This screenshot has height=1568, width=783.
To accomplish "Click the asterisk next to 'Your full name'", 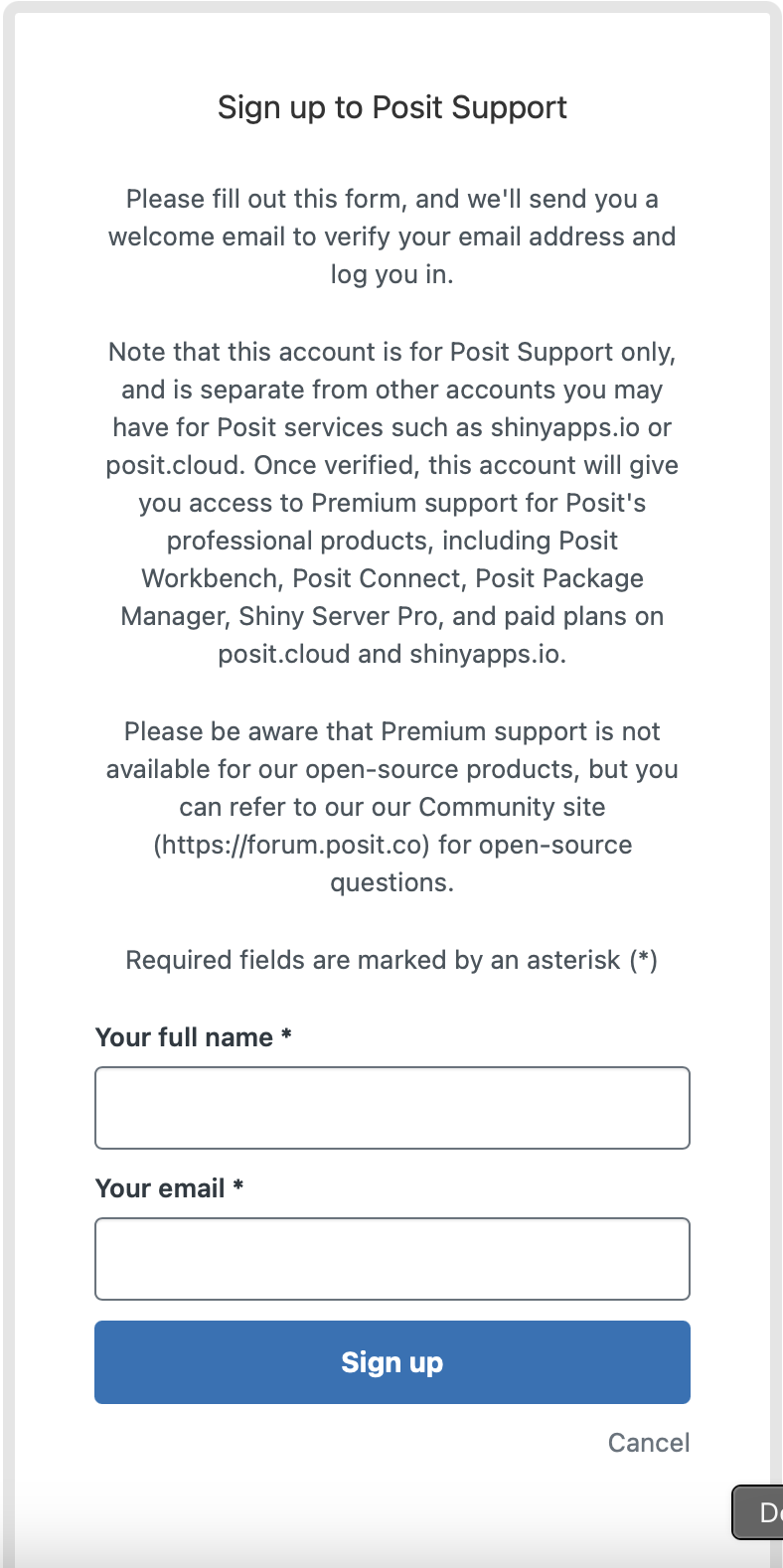I will click(286, 1036).
